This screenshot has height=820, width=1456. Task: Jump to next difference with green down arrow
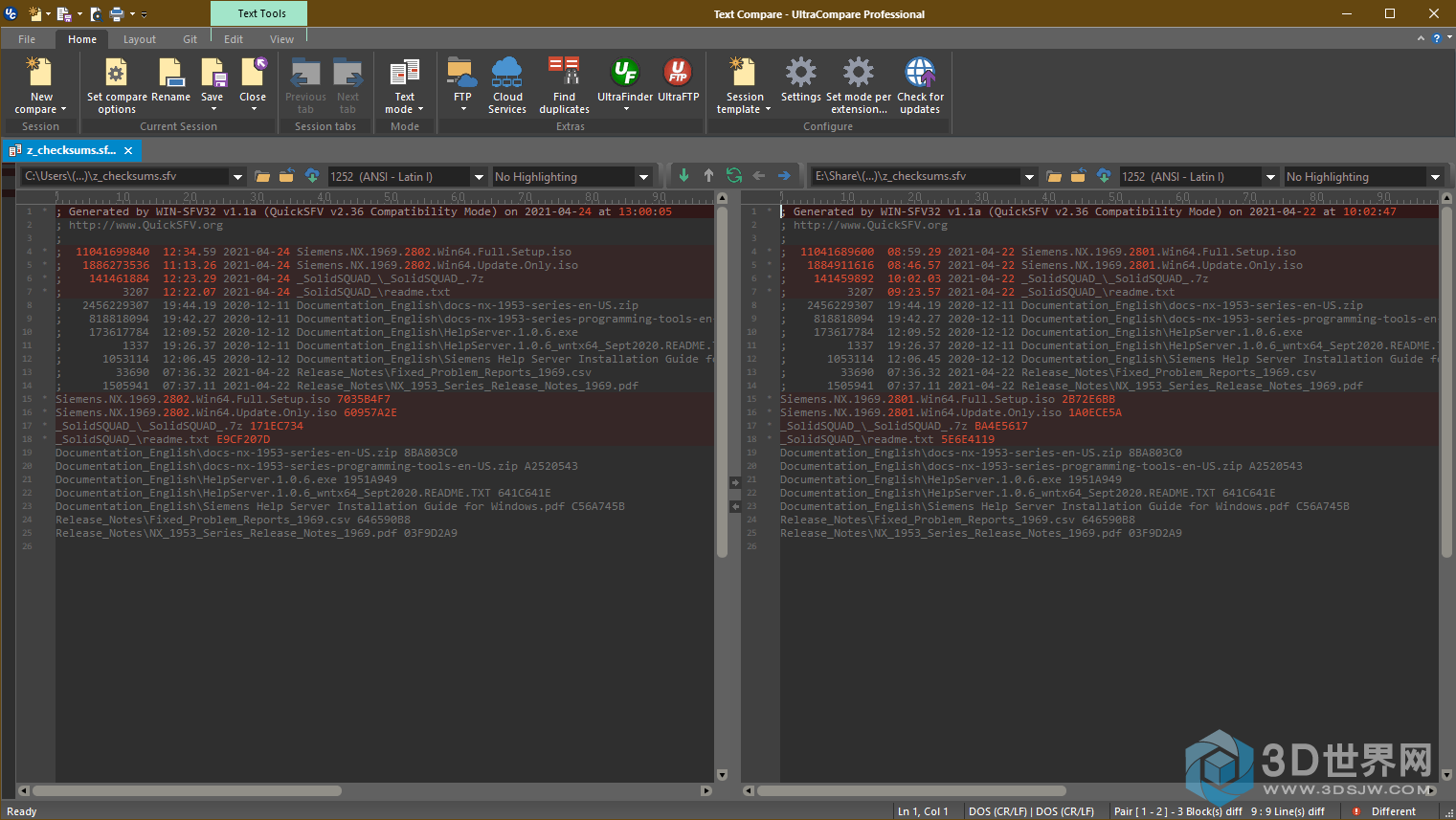(x=683, y=175)
